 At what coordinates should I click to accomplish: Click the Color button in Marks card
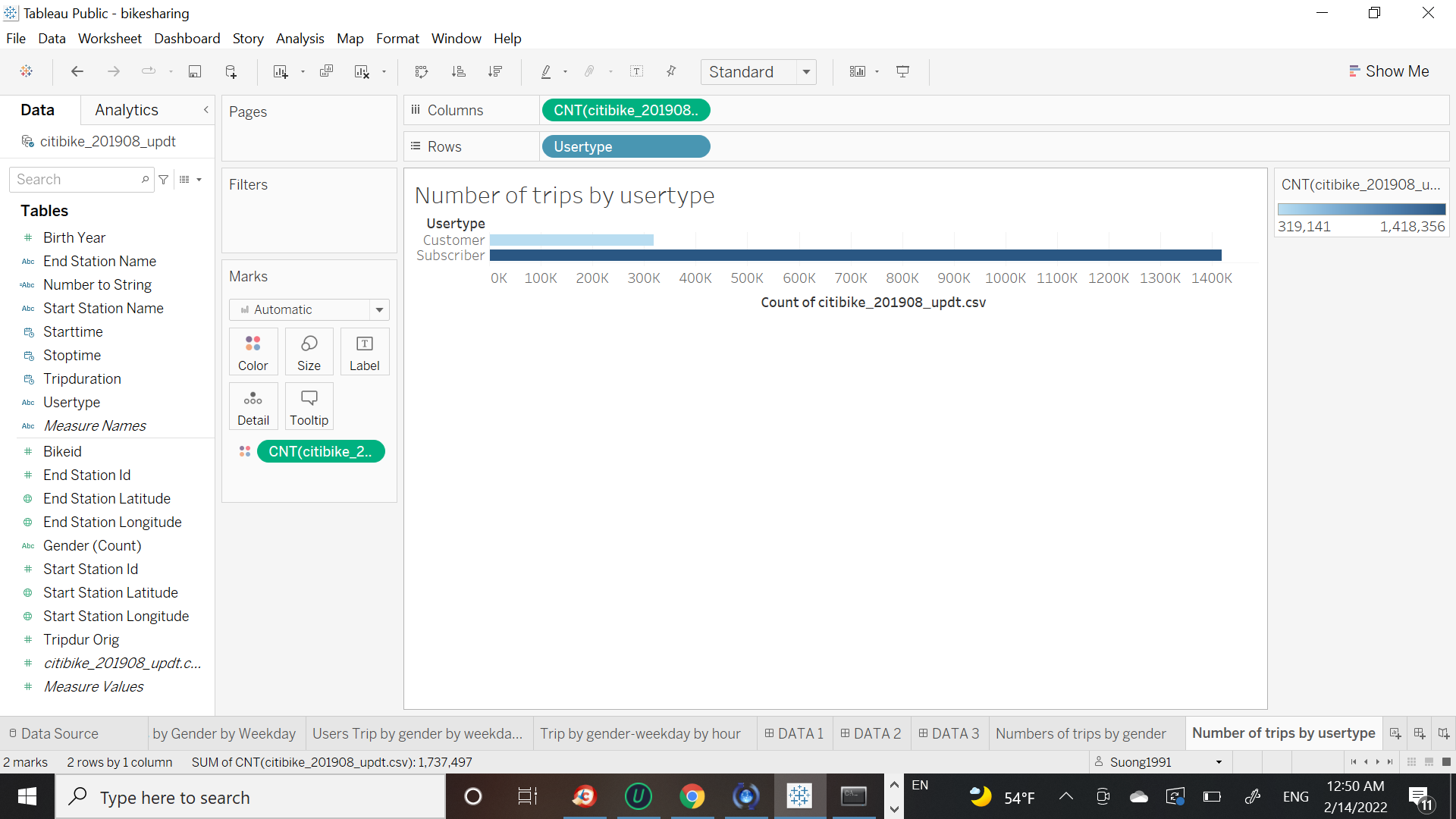pos(253,352)
